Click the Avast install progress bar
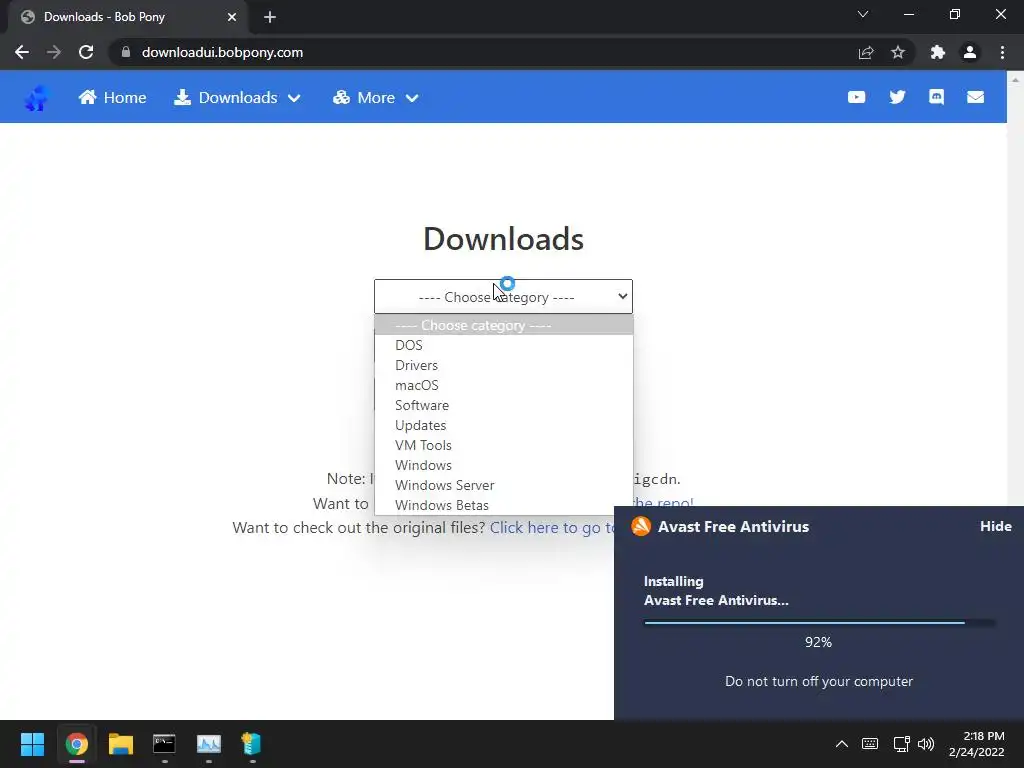The height and width of the screenshot is (768, 1024). point(820,622)
